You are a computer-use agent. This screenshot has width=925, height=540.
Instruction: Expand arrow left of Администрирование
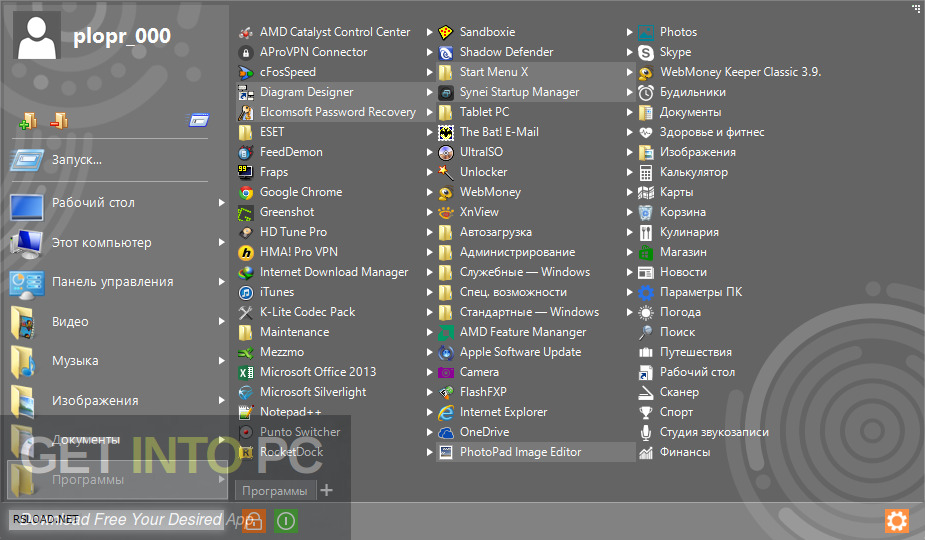430,252
